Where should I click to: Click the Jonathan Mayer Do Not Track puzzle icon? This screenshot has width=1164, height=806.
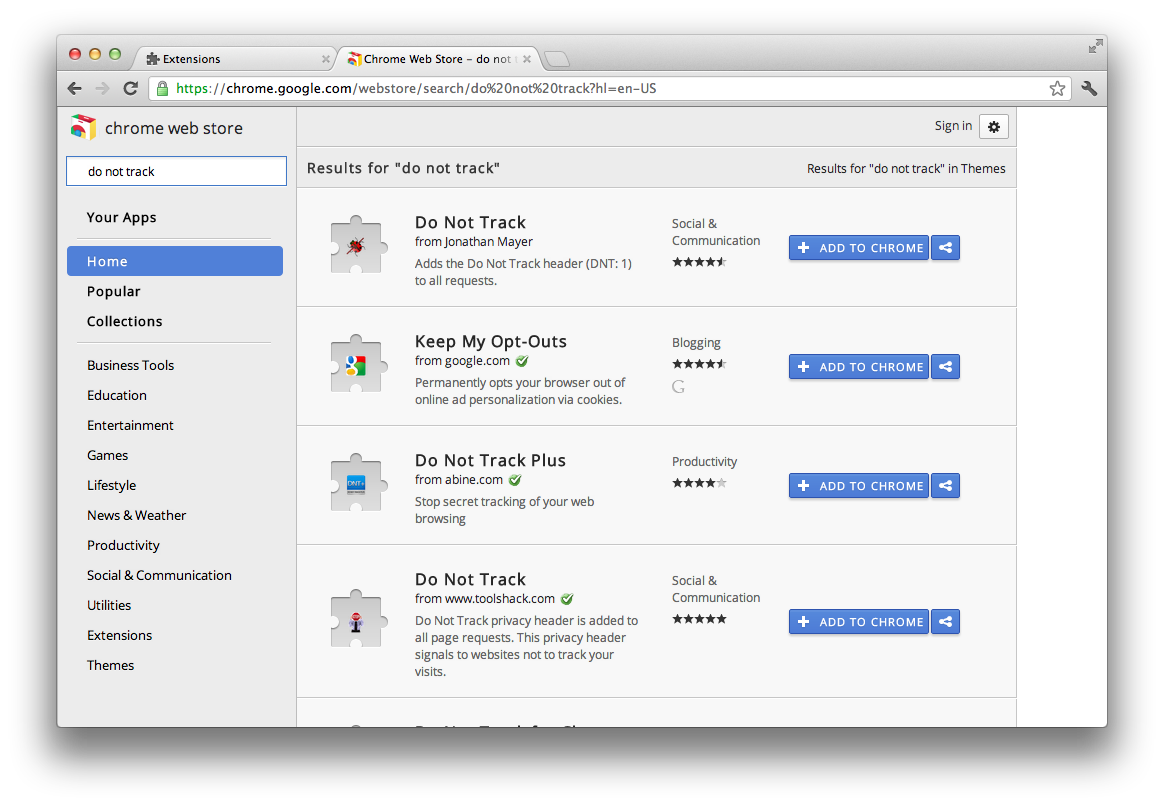356,246
